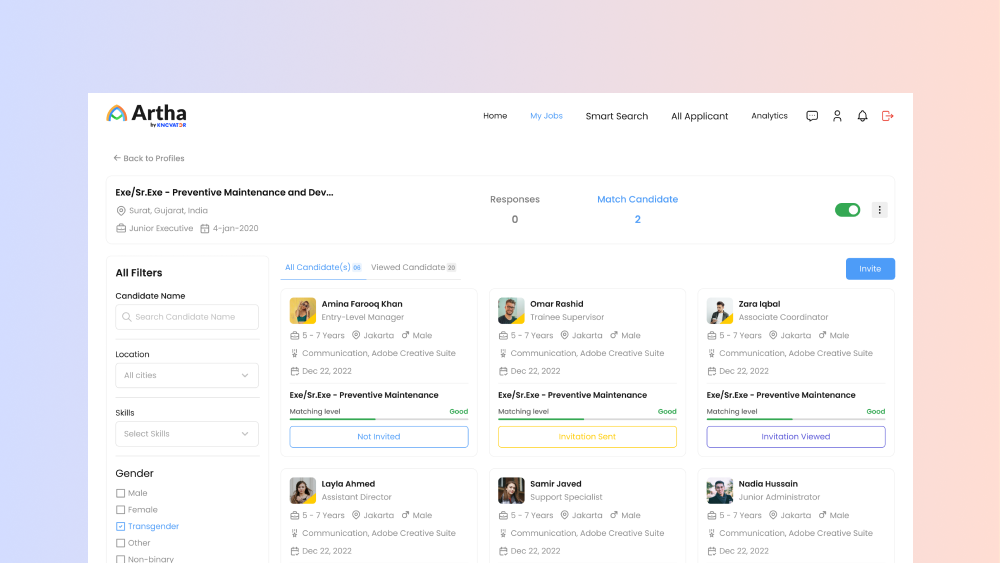1000x563 pixels.
Task: Click Zara Iqbal's matching level bar
Action: [x=796, y=419]
